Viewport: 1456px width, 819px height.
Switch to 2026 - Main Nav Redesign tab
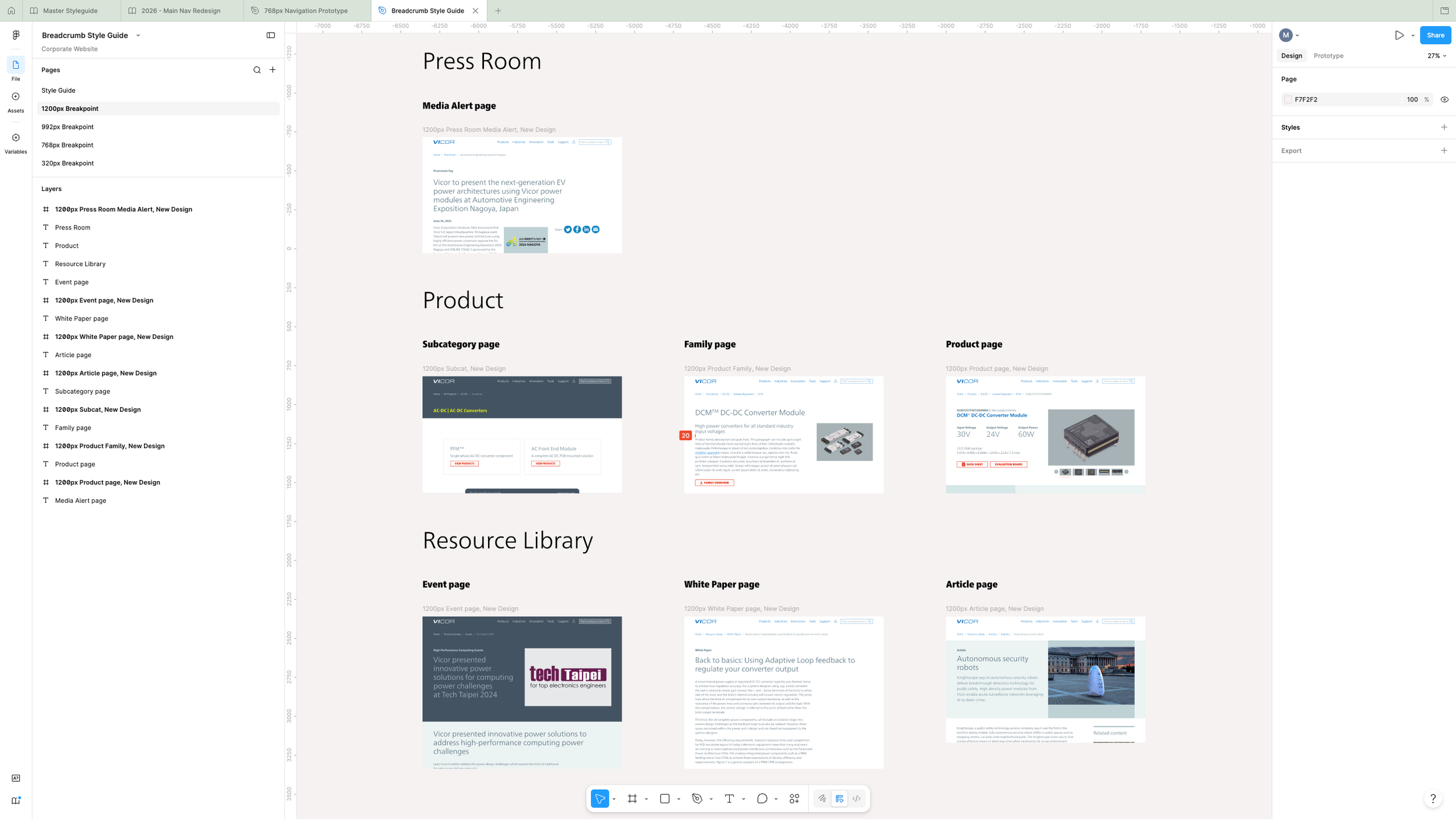182,10
